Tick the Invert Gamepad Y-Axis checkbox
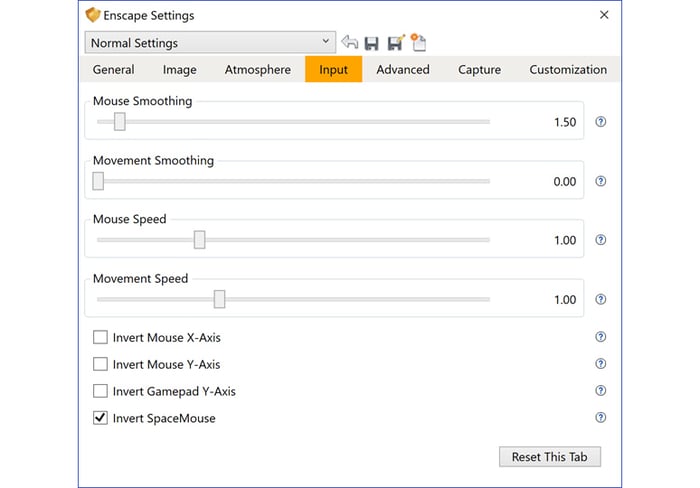 pos(100,391)
